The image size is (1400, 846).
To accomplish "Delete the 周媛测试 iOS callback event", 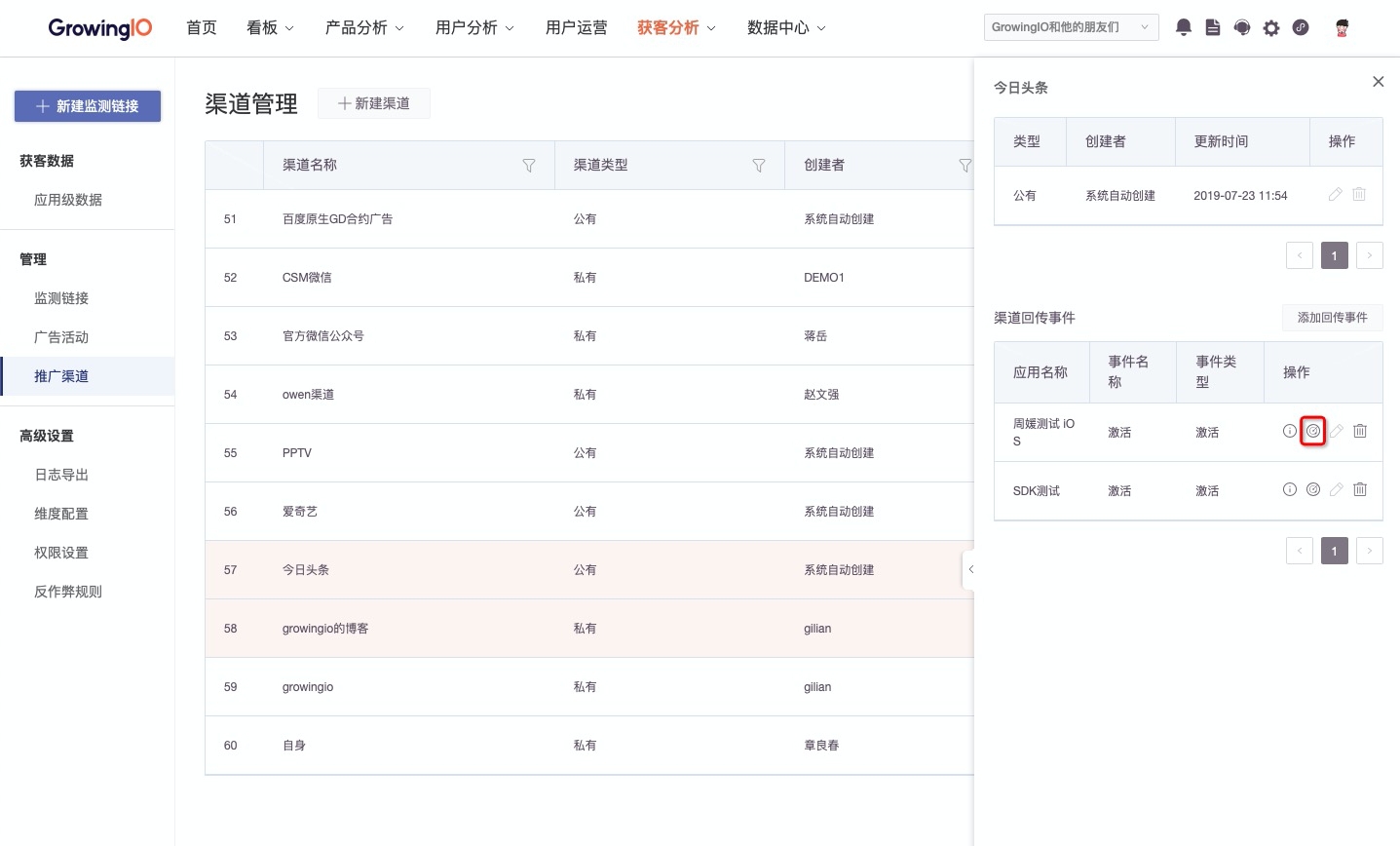I will (x=1360, y=431).
